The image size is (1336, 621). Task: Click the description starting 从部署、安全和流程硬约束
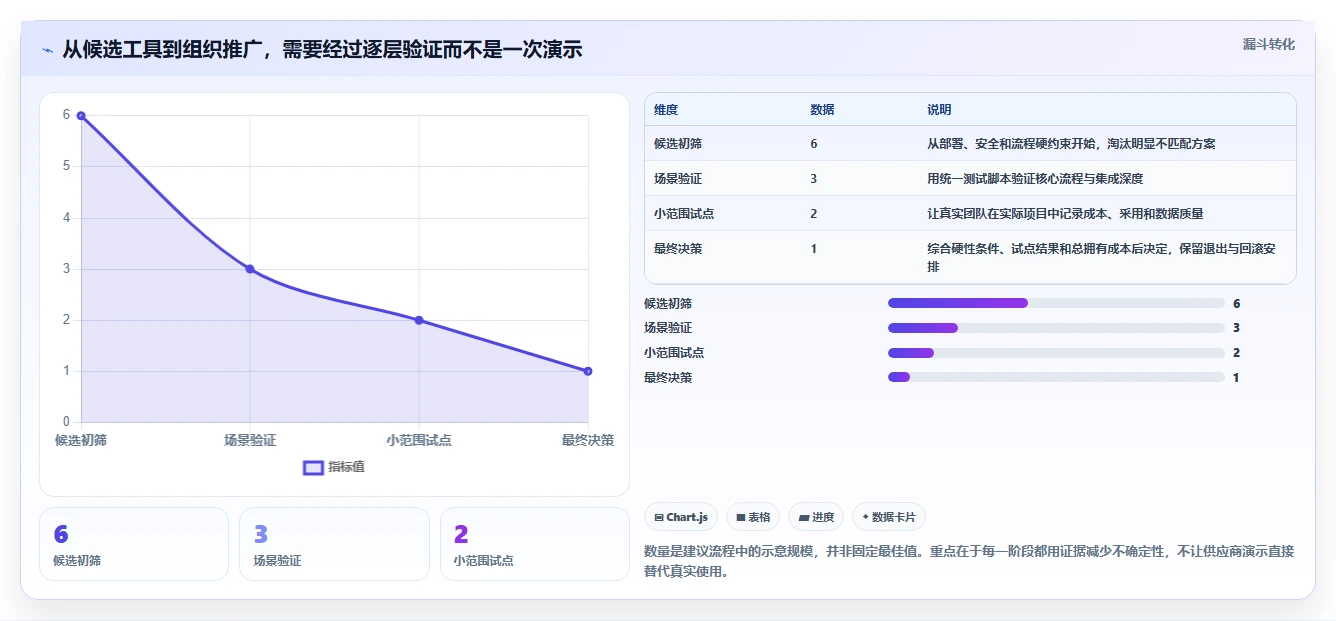(x=1071, y=144)
